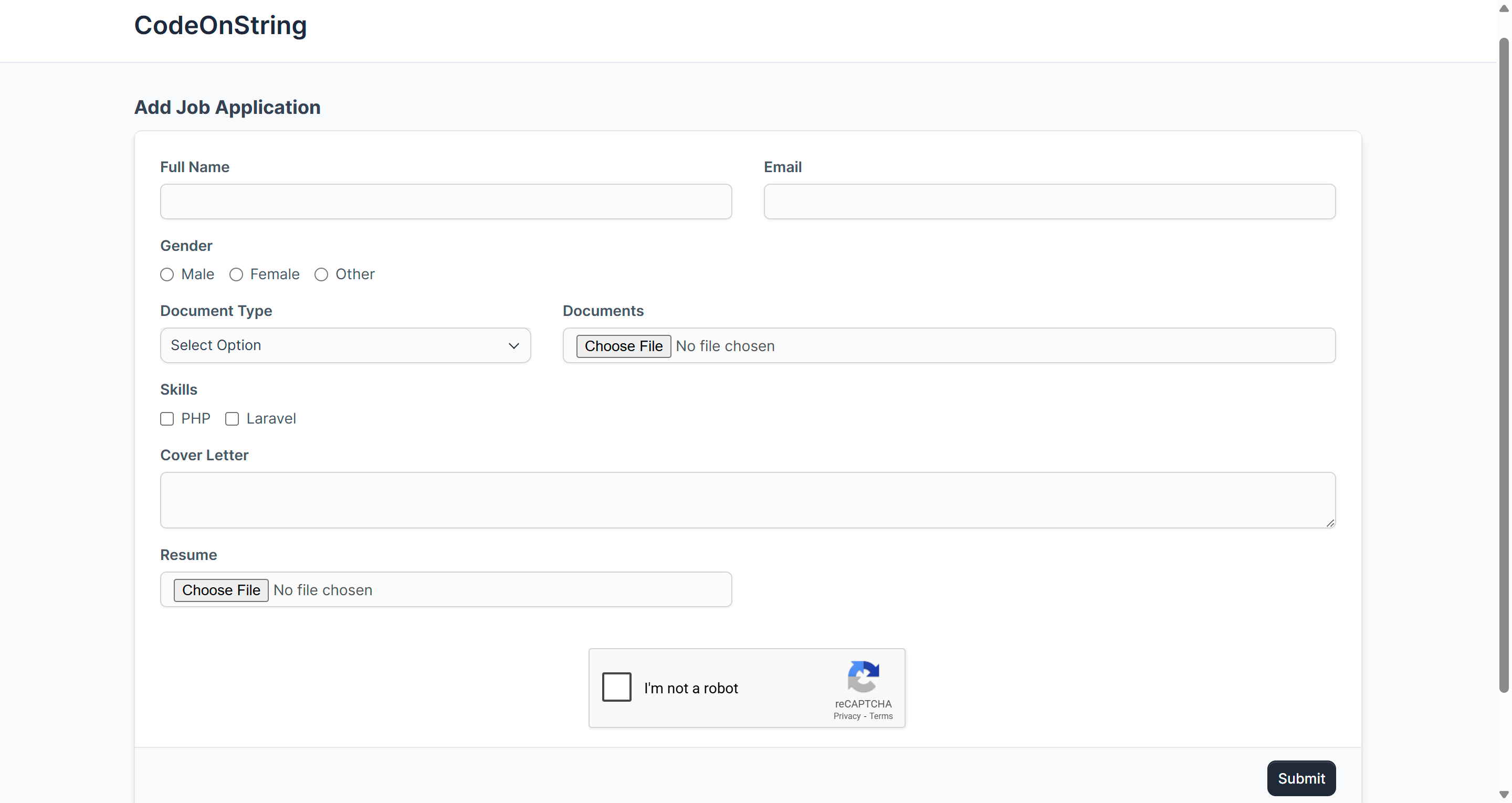Click the page scrollbar up arrow
The width and height of the screenshot is (1512, 803).
tap(1504, 8)
